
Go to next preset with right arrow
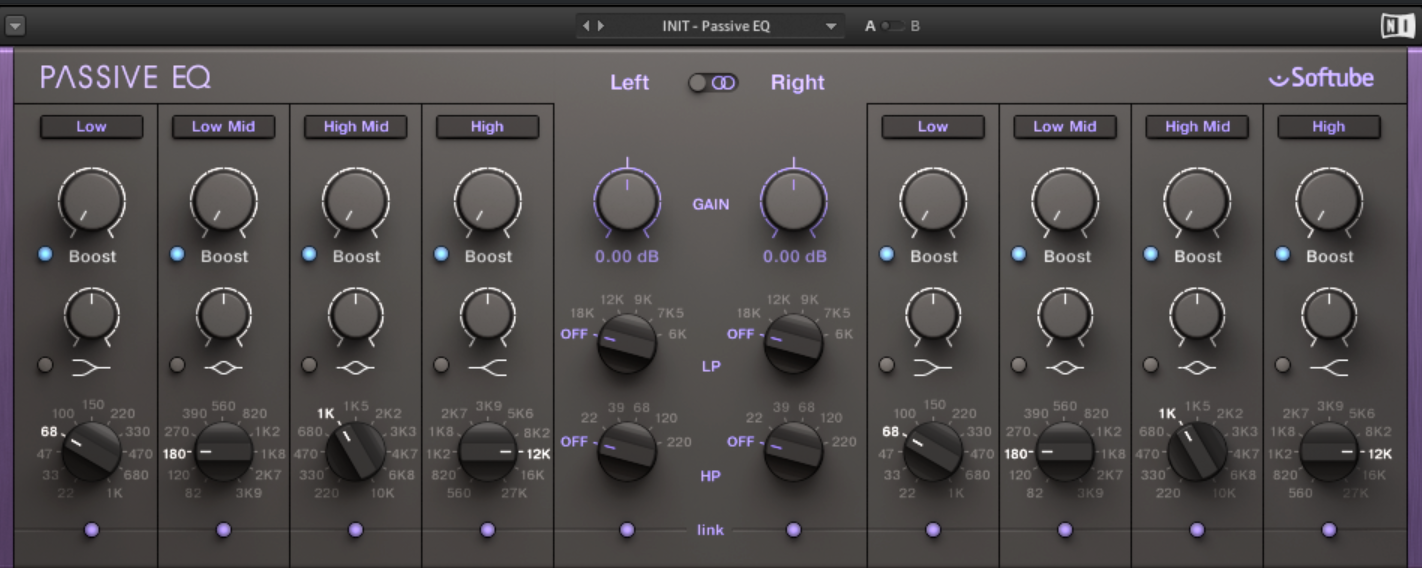click(601, 27)
